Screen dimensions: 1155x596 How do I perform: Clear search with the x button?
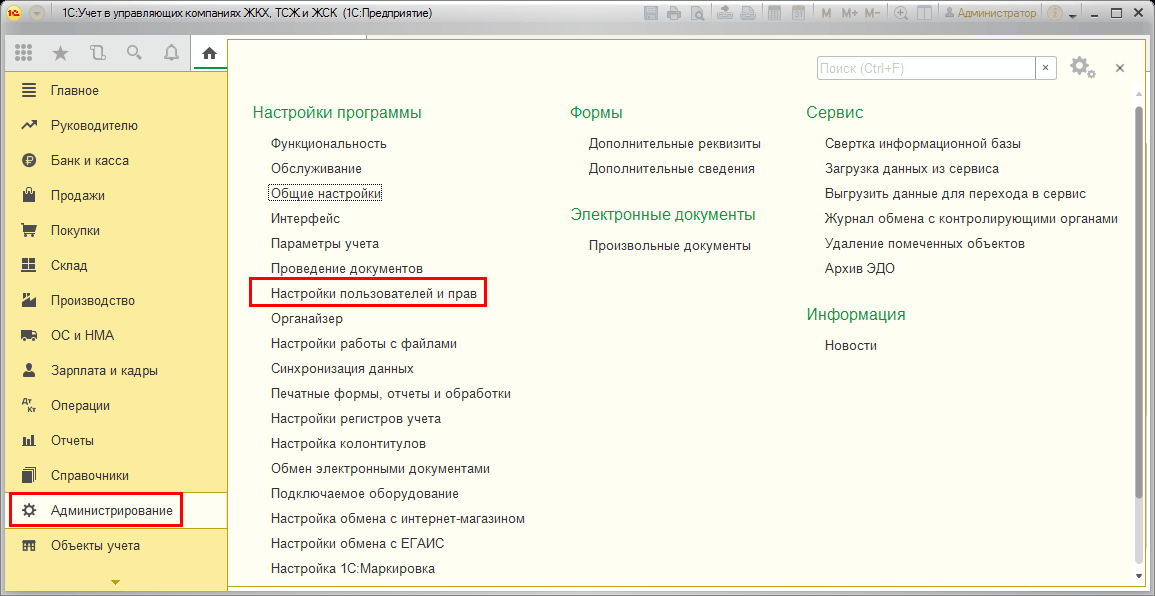[1046, 68]
